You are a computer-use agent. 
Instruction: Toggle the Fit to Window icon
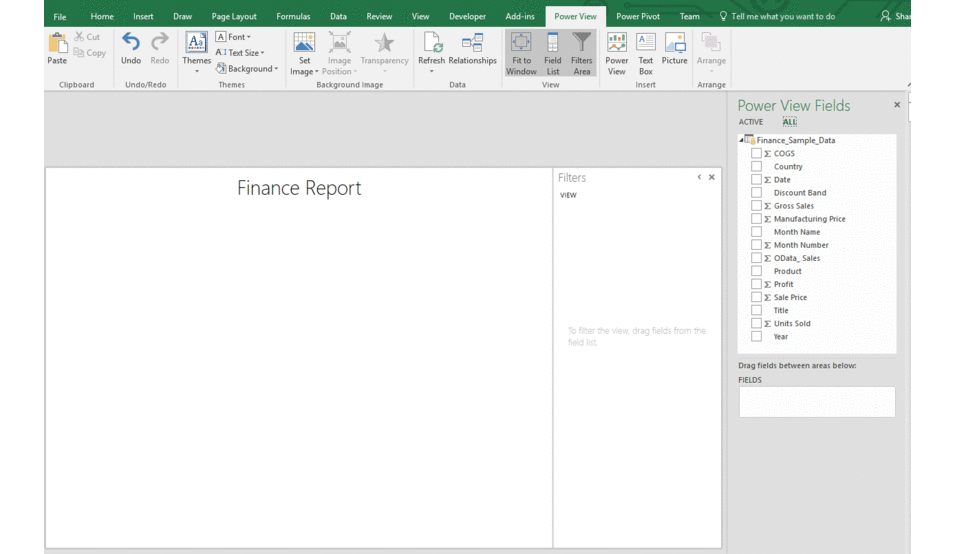click(x=521, y=43)
